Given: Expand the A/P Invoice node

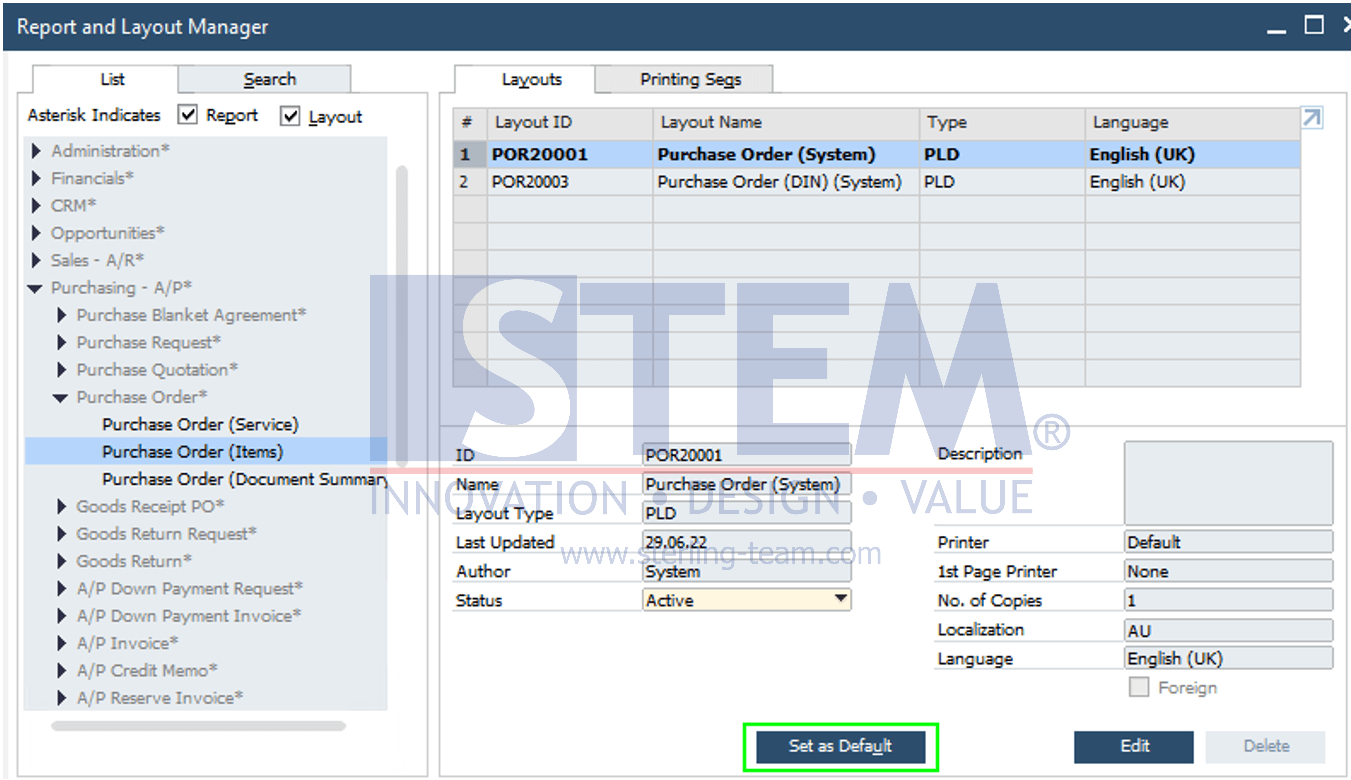Looking at the screenshot, I should coord(62,643).
